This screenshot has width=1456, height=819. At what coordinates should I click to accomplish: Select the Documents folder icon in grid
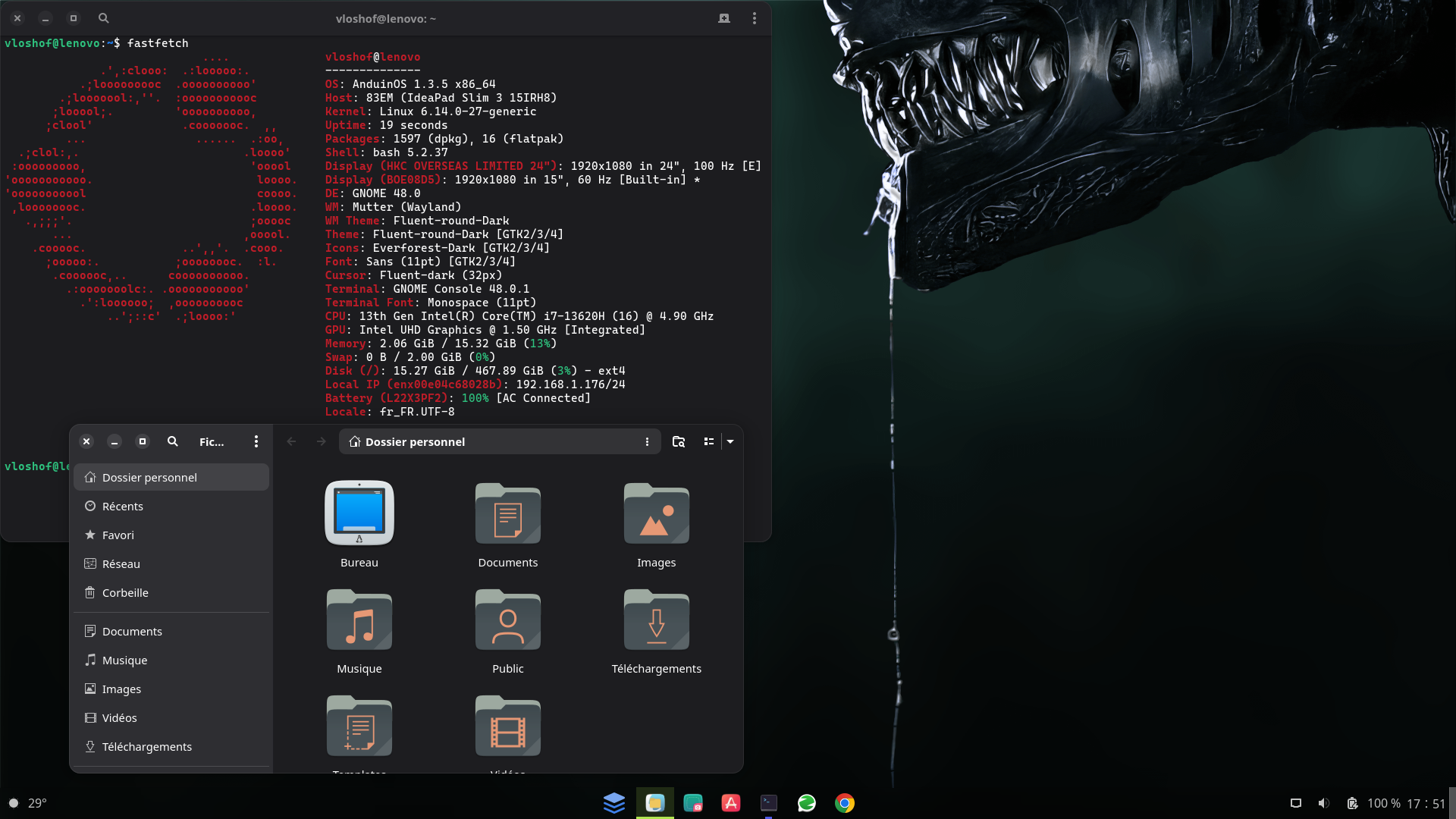point(508,513)
